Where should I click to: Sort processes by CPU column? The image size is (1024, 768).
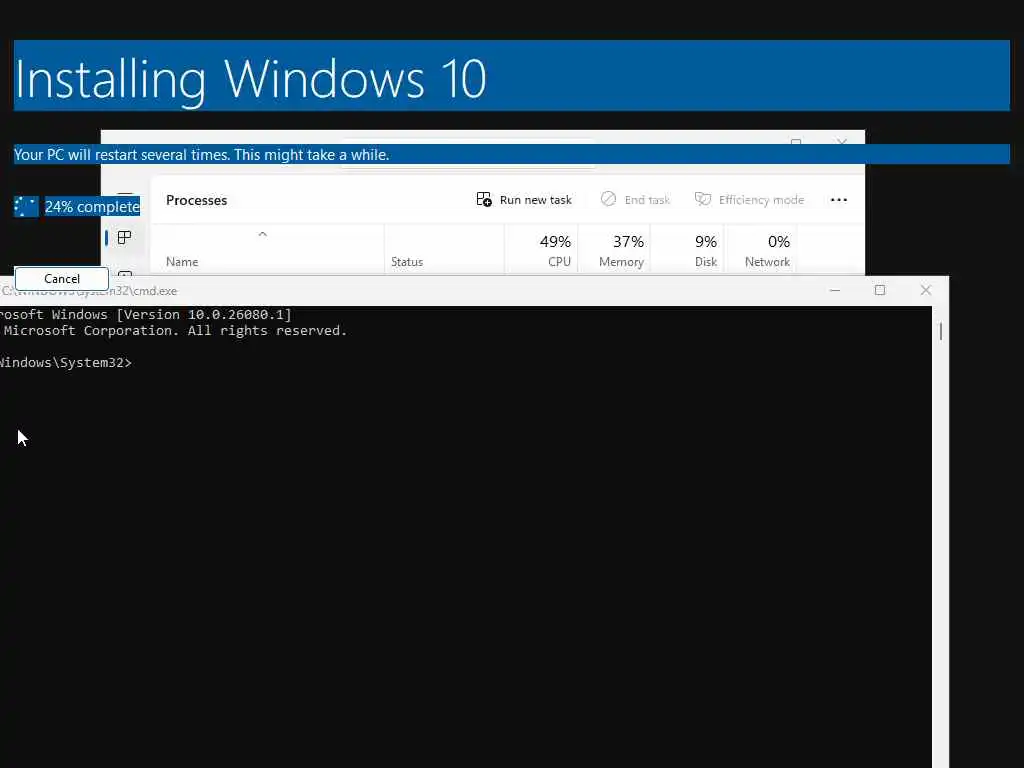coord(541,250)
